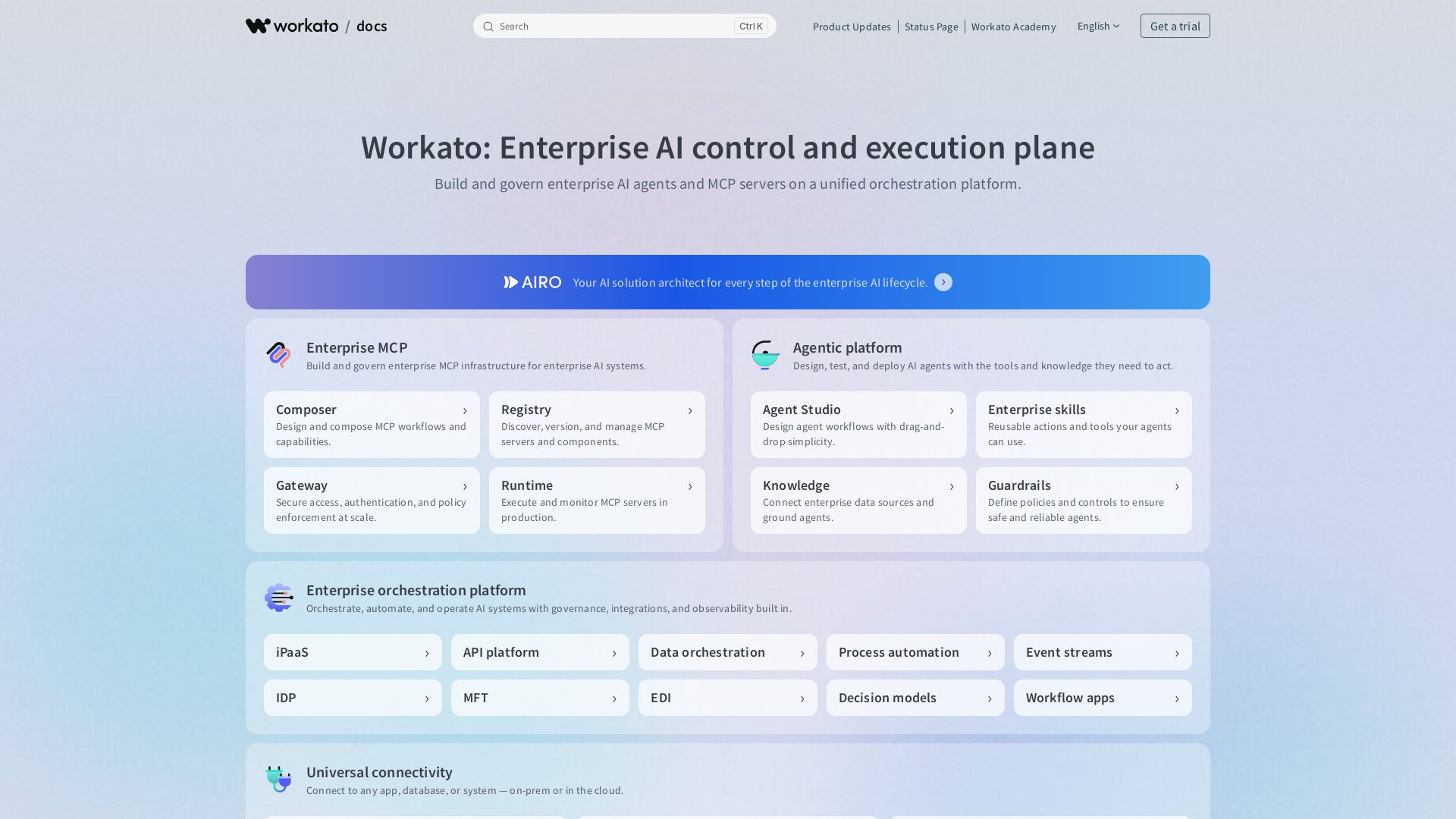The height and width of the screenshot is (819, 1456).
Task: Click the Universal connectivity heading
Action: point(379,772)
